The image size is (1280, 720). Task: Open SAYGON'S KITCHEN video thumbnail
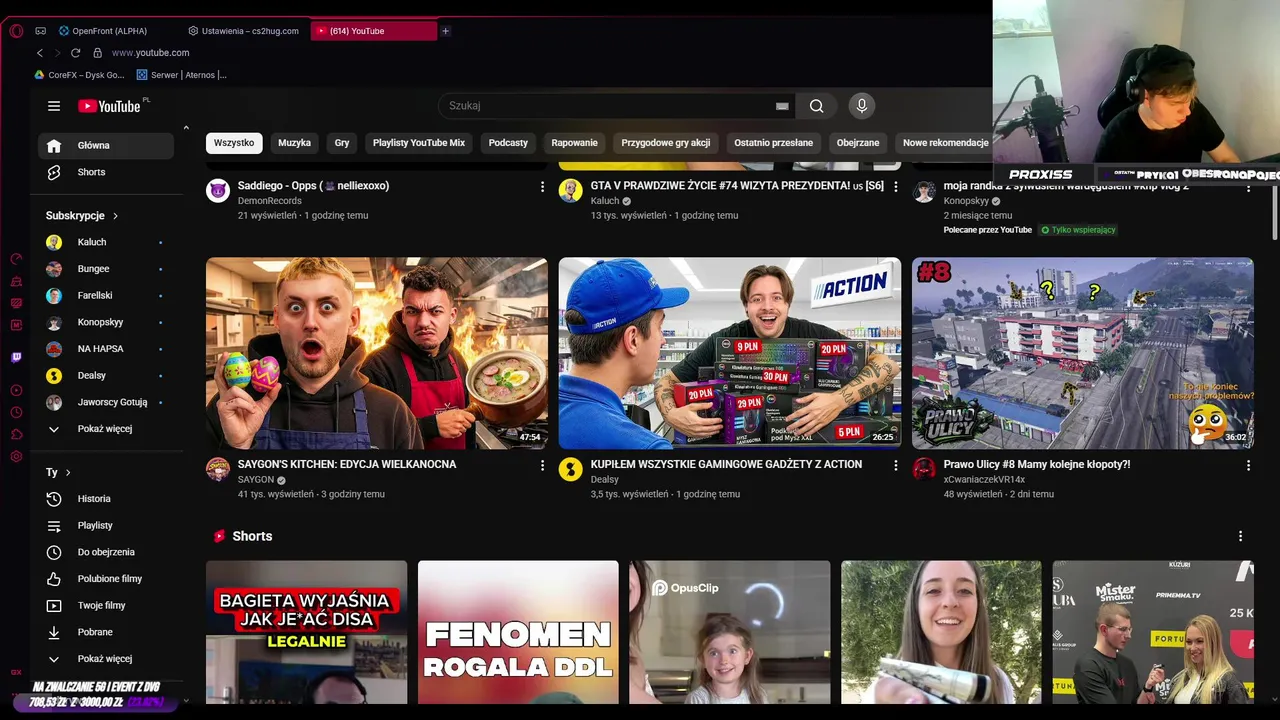[x=377, y=353]
